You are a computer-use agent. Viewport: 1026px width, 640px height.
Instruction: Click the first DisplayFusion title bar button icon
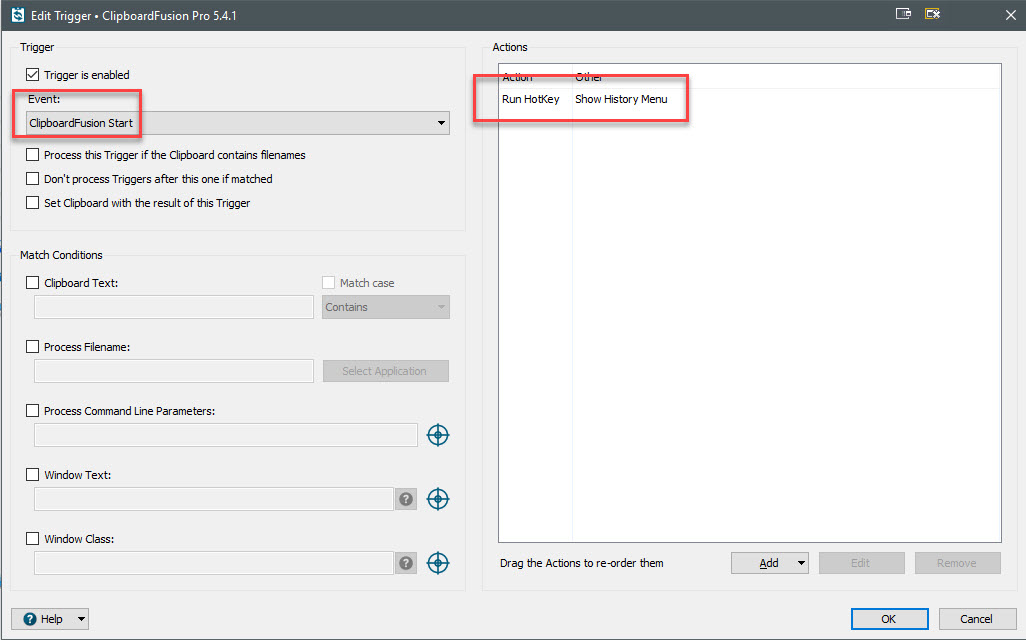coord(903,14)
